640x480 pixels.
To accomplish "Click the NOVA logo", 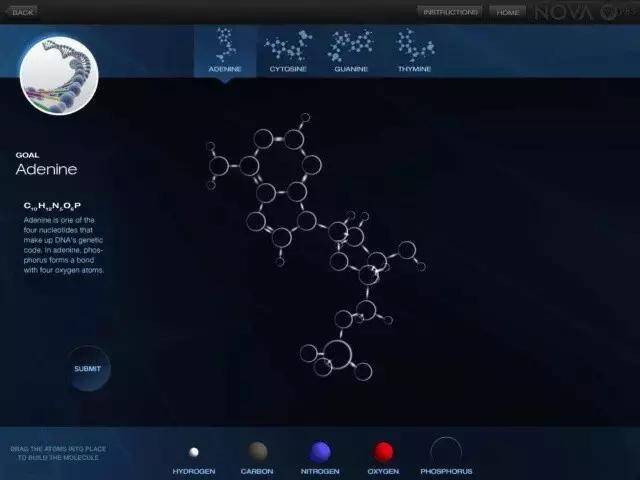I will click(563, 13).
